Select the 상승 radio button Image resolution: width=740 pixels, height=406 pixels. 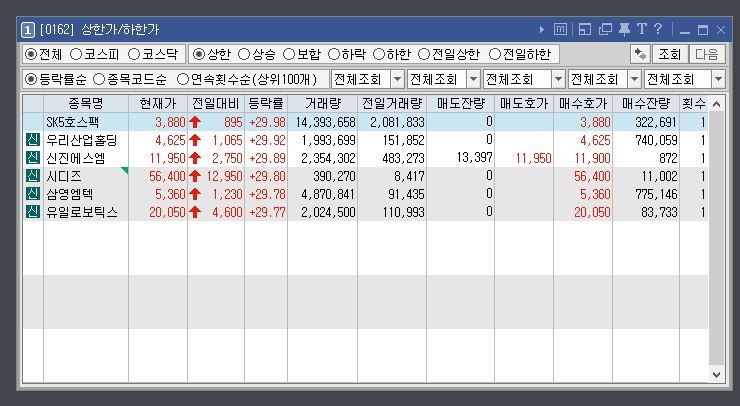[x=244, y=54]
